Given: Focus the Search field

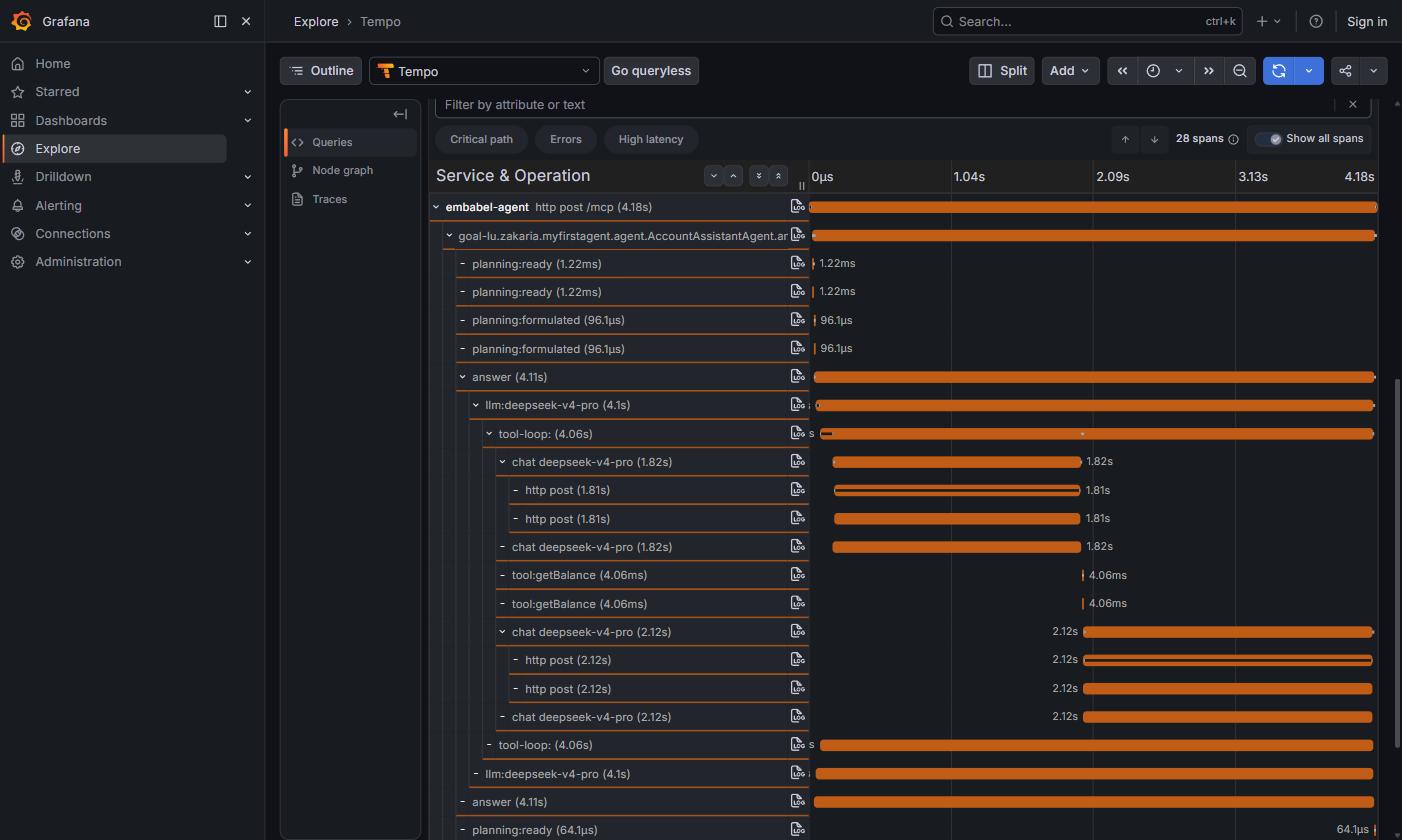Looking at the screenshot, I should coord(1089,21).
